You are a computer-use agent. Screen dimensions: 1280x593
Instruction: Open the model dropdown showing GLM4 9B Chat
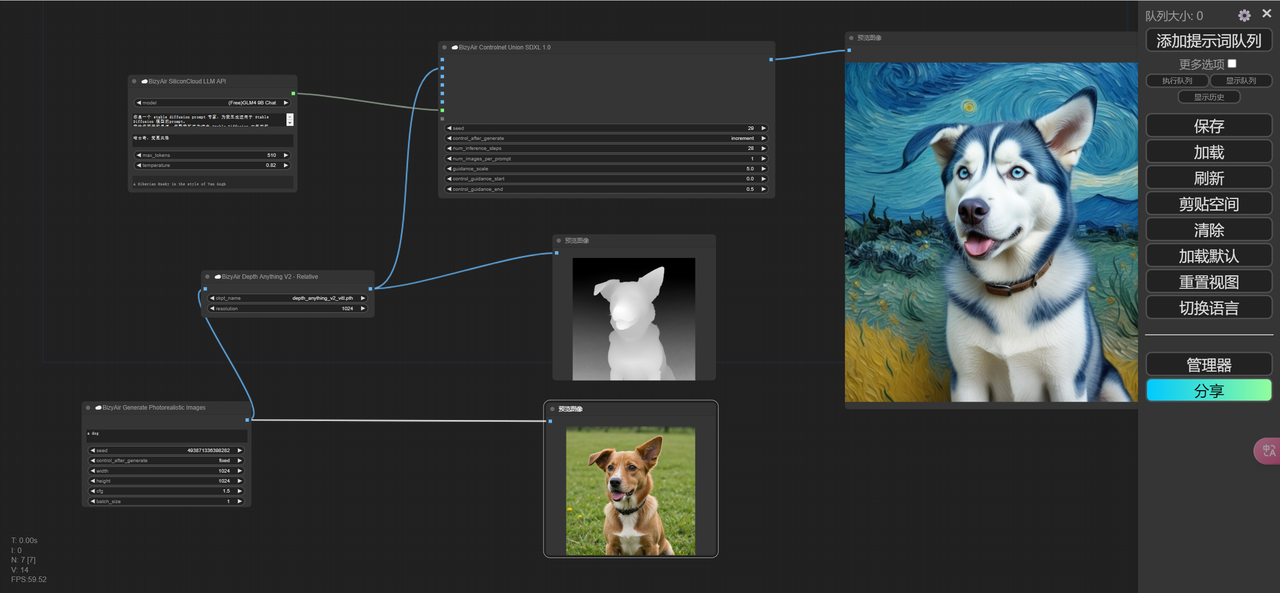click(x=213, y=102)
